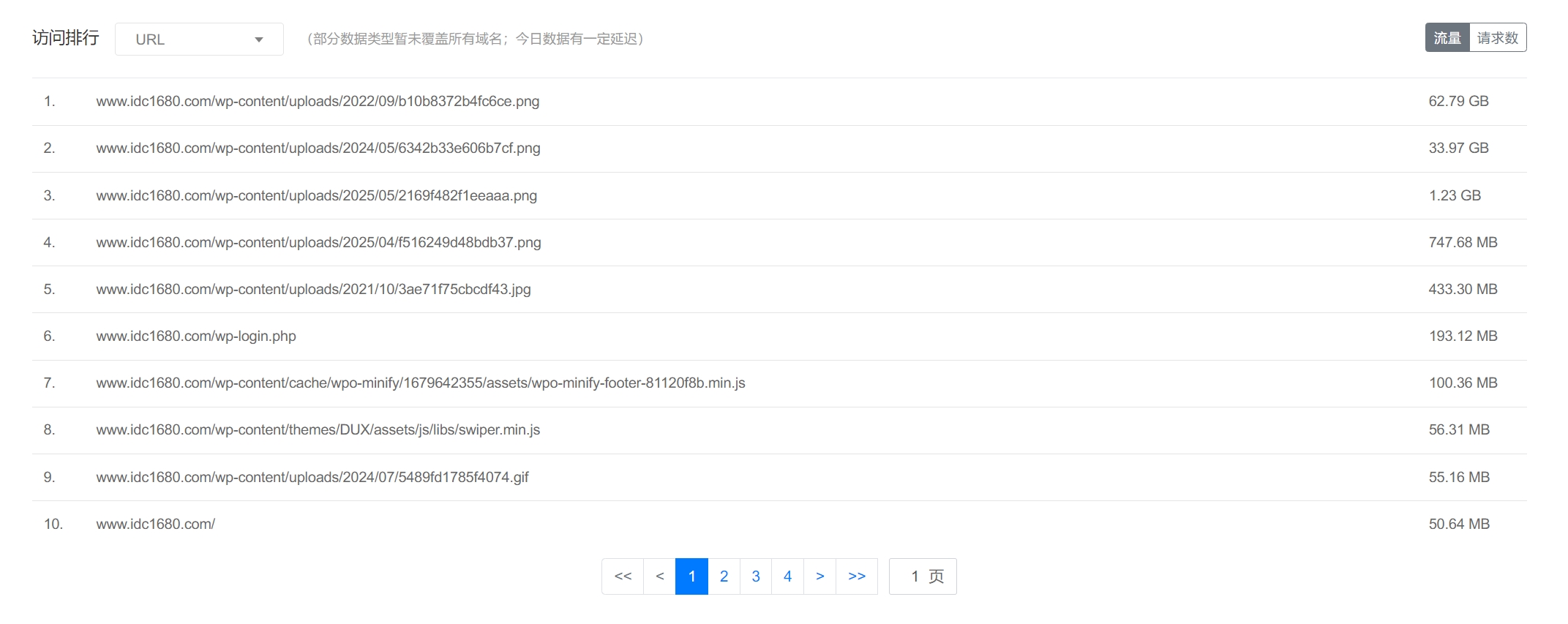Screen dimensions: 1568x624
Task: Jump to last page with >> button
Action: coord(857,576)
